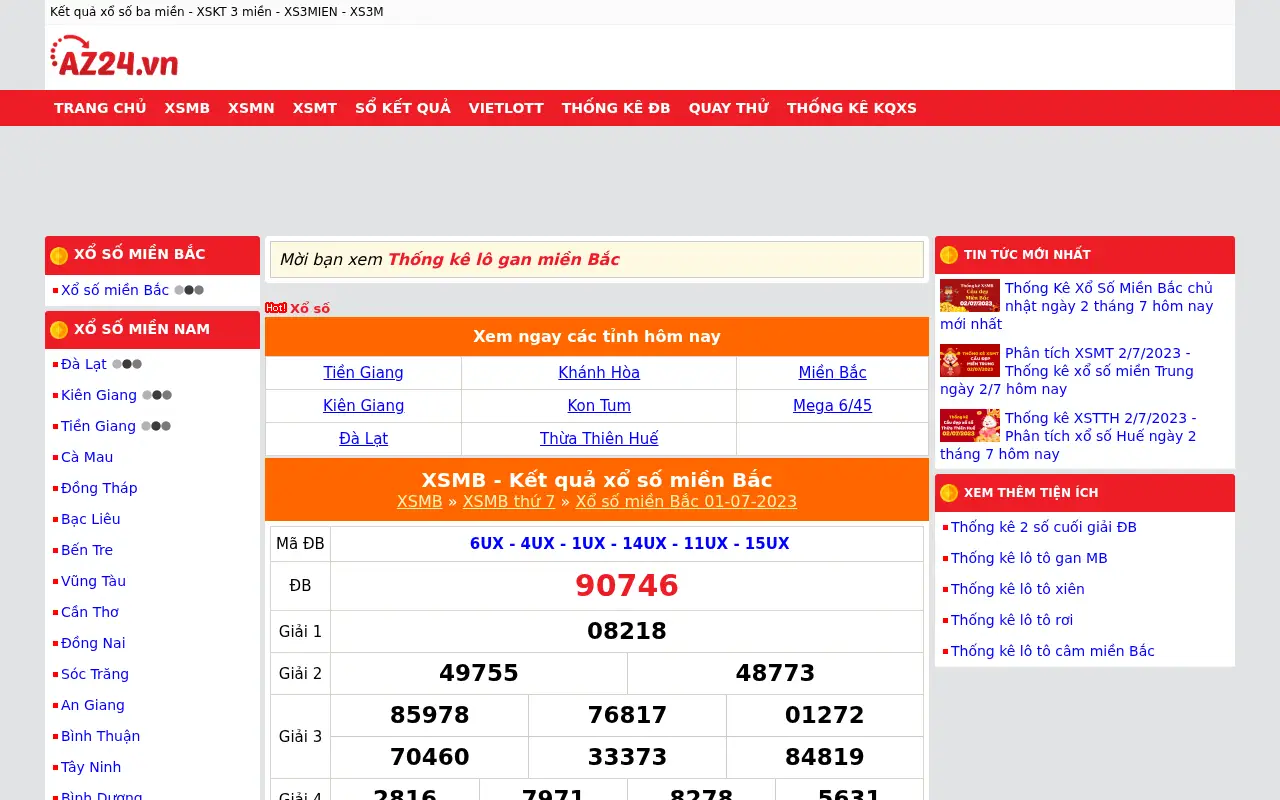
Task: Open THỐNG KÊ KQXS menu item
Action: (x=852, y=108)
